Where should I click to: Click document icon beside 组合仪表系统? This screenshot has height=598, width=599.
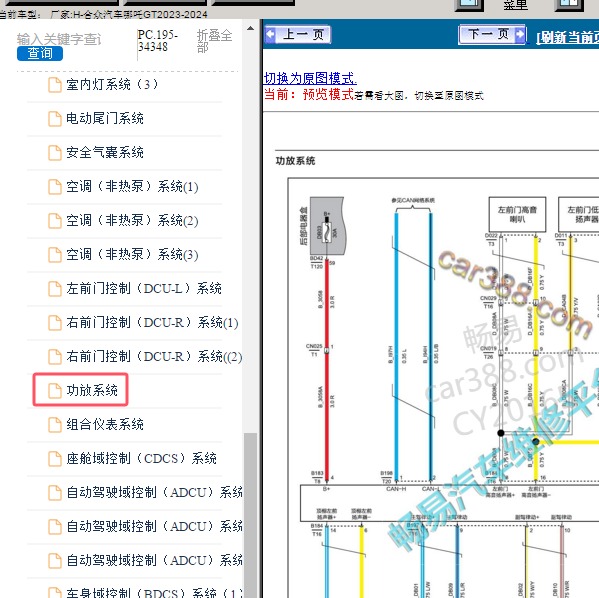coord(55,425)
